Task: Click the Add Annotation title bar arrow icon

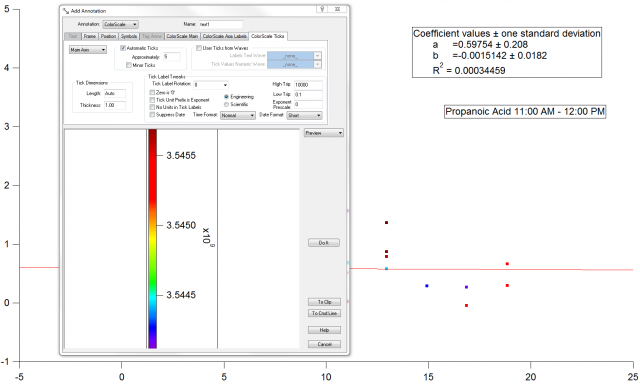Action: (x=66, y=11)
